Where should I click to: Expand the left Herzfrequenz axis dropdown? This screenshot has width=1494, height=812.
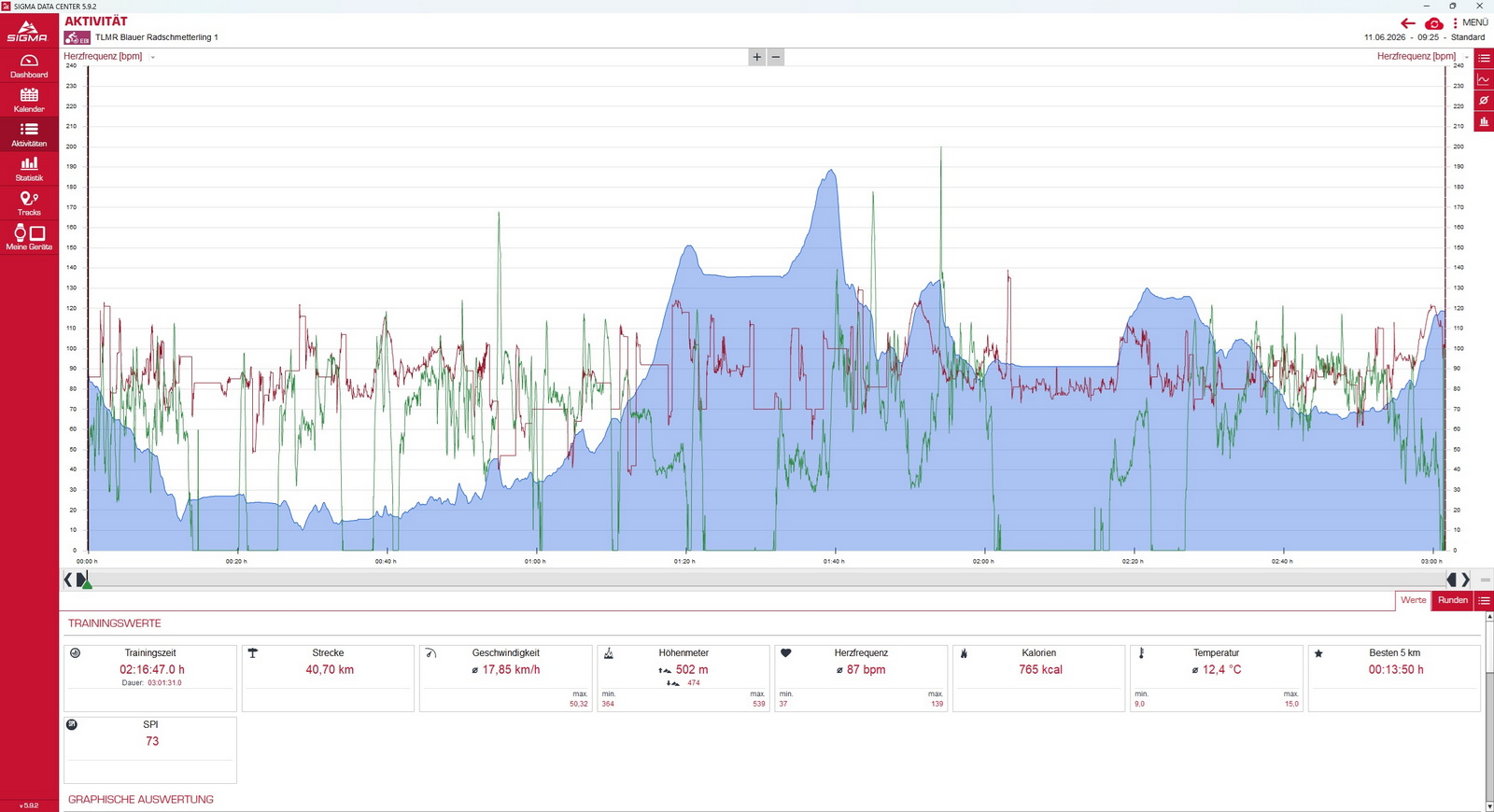tap(153, 57)
